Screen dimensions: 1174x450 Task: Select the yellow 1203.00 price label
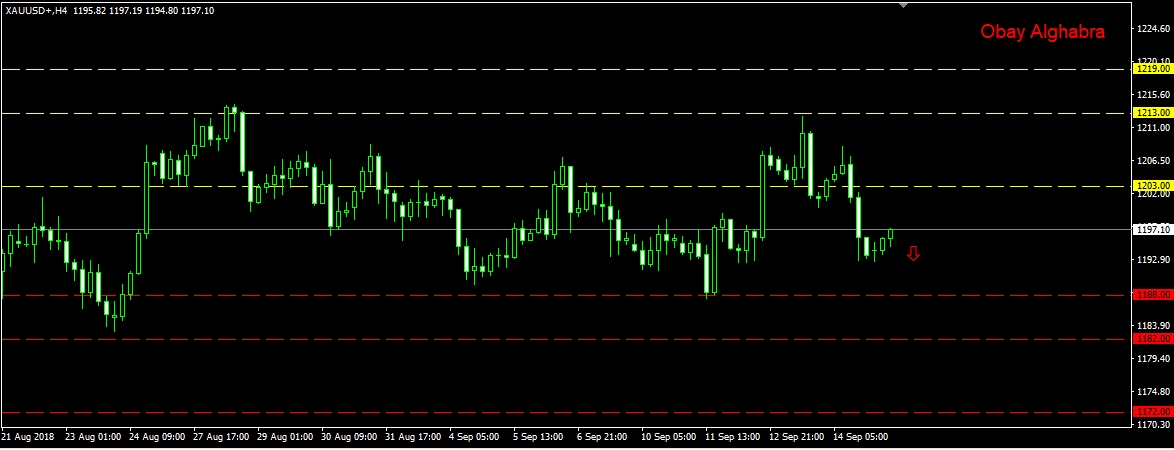pyautogui.click(x=1152, y=186)
